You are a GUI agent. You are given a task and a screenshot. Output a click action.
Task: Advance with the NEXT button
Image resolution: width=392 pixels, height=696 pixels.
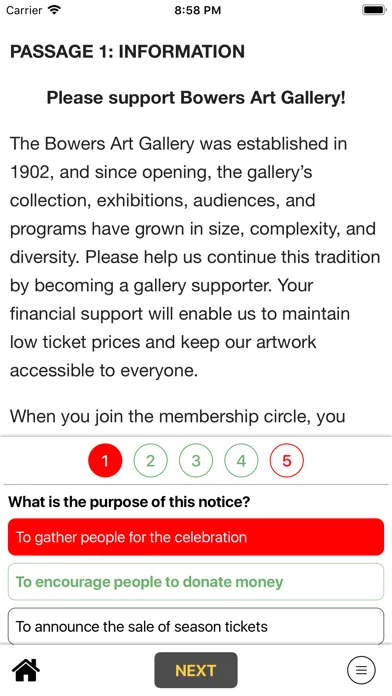[x=196, y=670]
